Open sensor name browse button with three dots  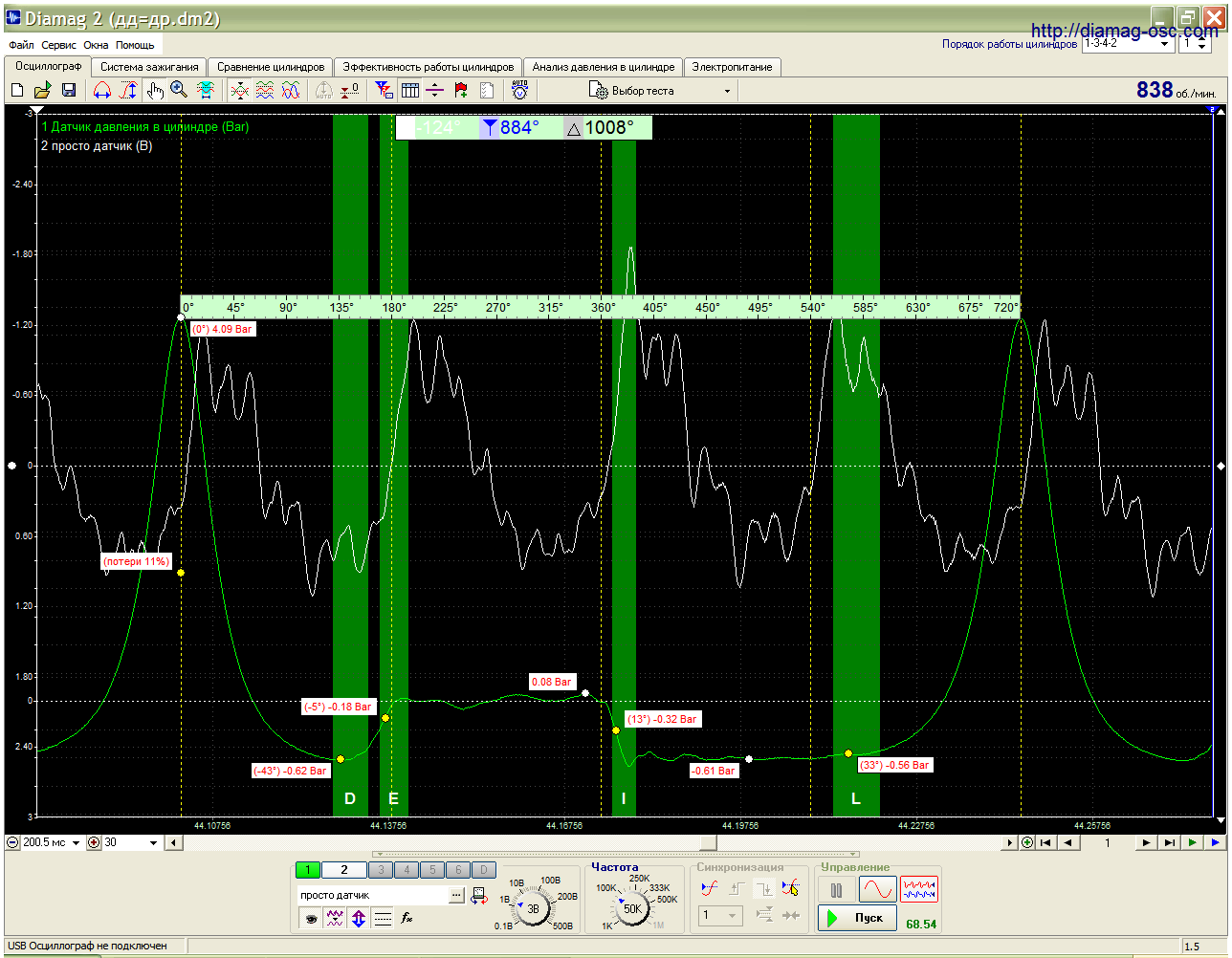[456, 896]
